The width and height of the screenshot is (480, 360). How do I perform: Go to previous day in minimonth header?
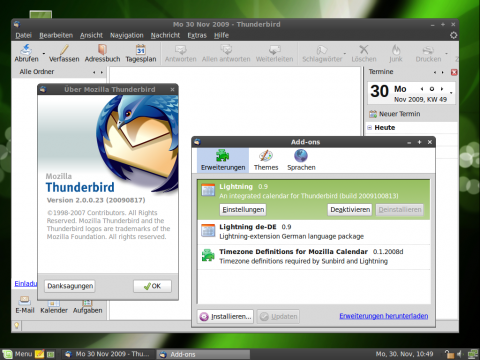click(x=422, y=89)
